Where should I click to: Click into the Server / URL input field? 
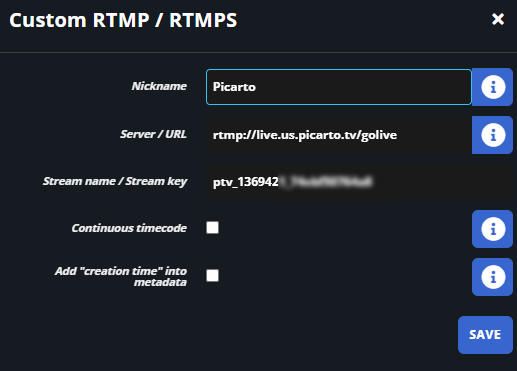click(x=339, y=135)
